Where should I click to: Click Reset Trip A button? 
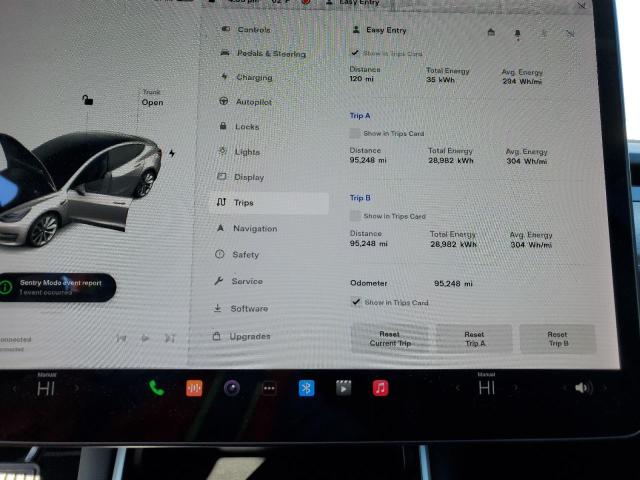tap(474, 339)
